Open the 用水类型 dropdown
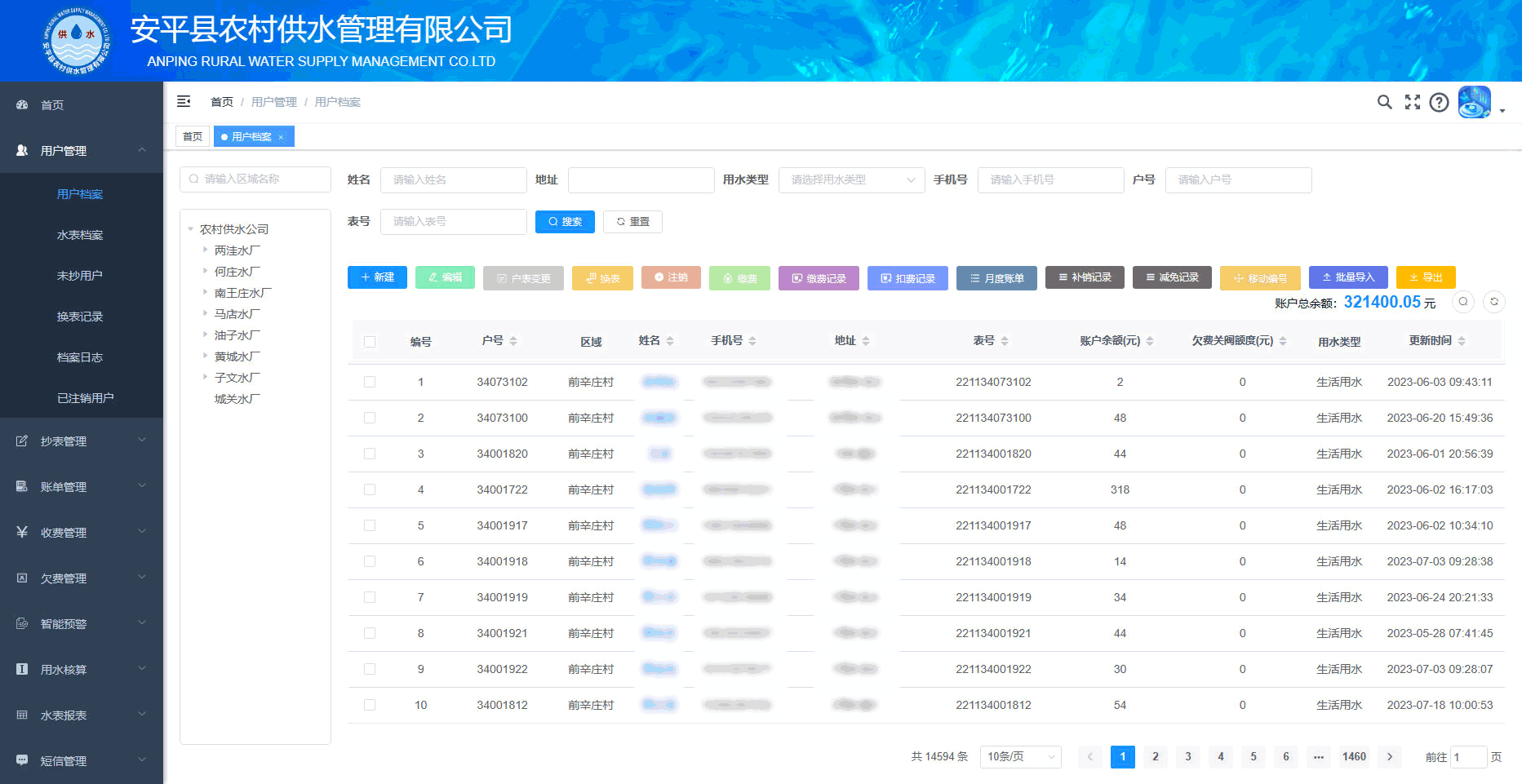 pos(851,180)
